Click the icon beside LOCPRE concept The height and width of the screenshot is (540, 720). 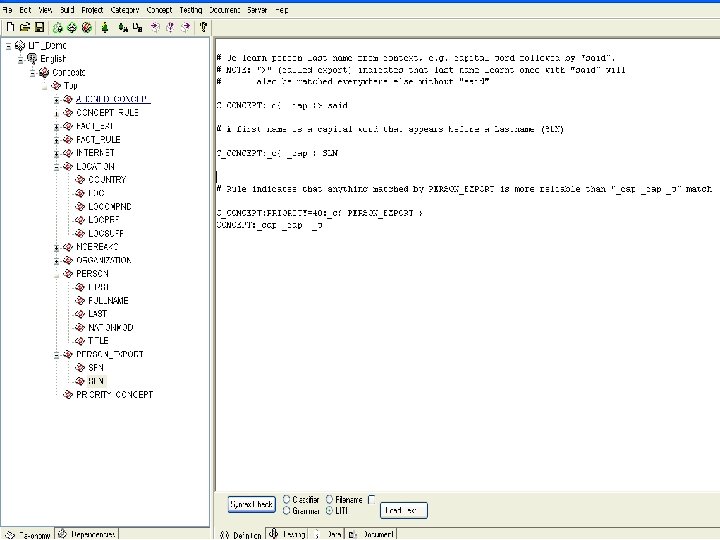click(x=80, y=220)
